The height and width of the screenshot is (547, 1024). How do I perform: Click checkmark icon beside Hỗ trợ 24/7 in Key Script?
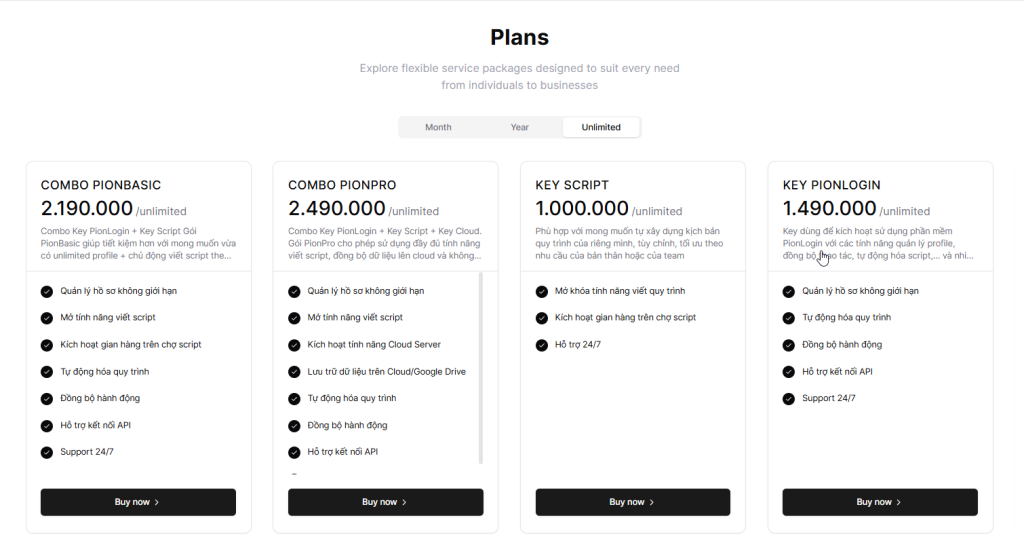(542, 345)
